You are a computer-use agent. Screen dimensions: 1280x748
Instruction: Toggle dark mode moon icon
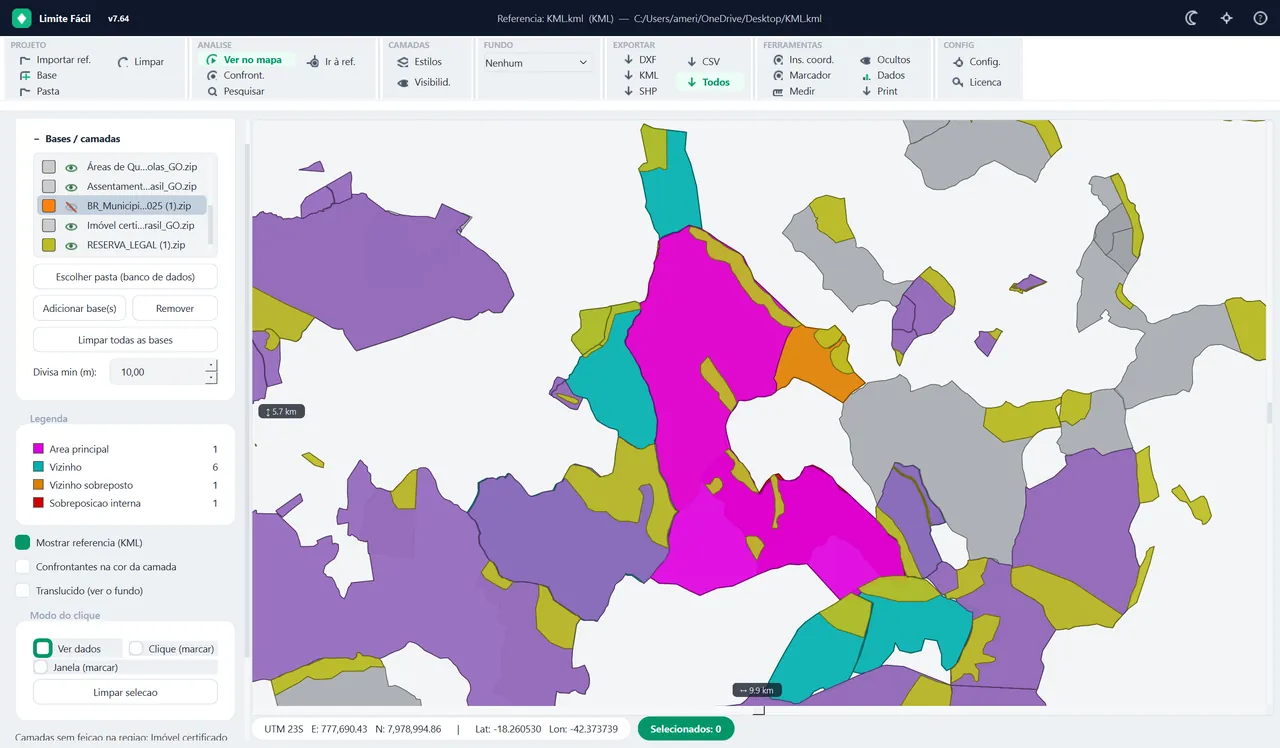click(x=1192, y=18)
